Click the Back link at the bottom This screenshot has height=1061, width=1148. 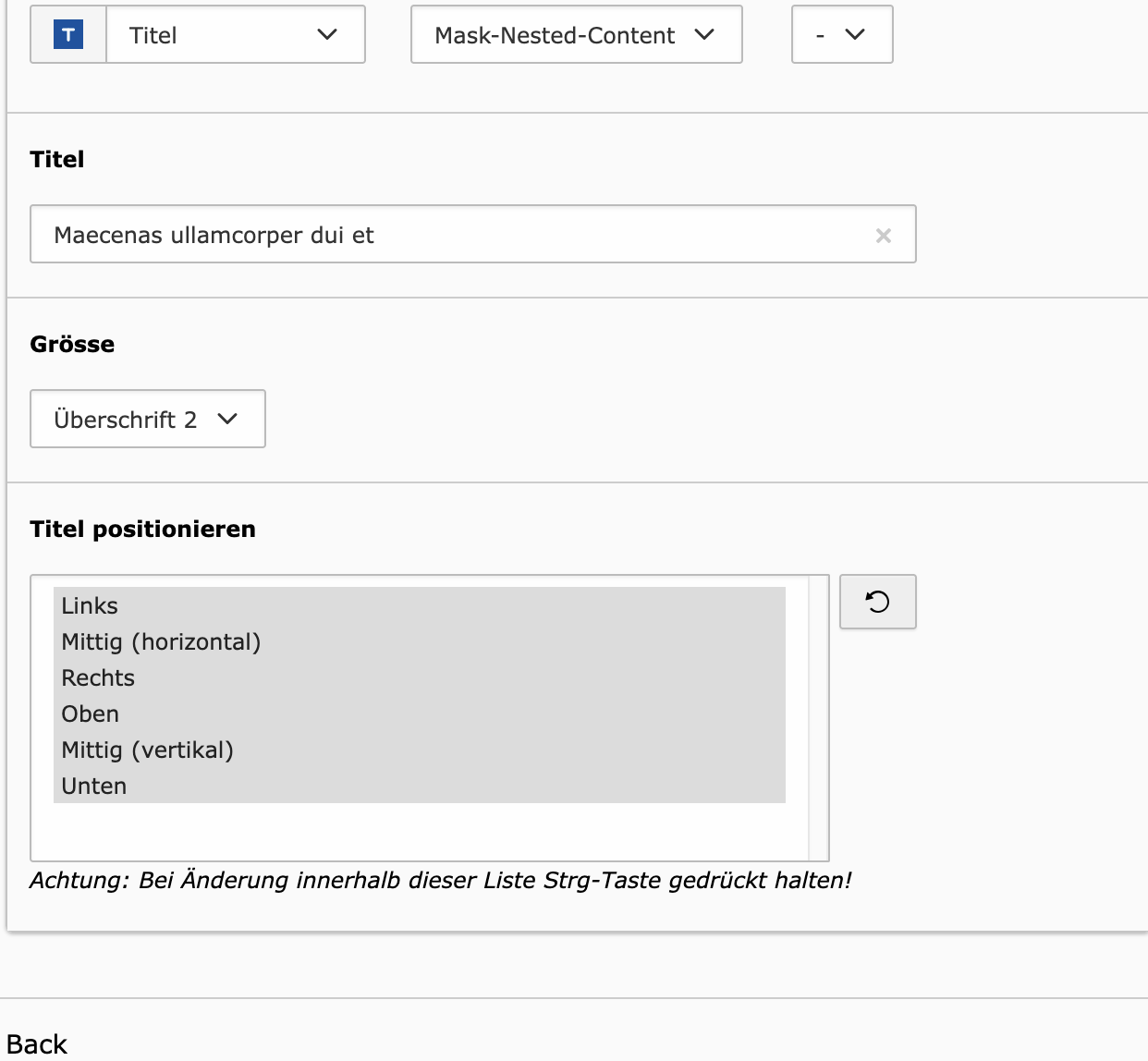37,1044
